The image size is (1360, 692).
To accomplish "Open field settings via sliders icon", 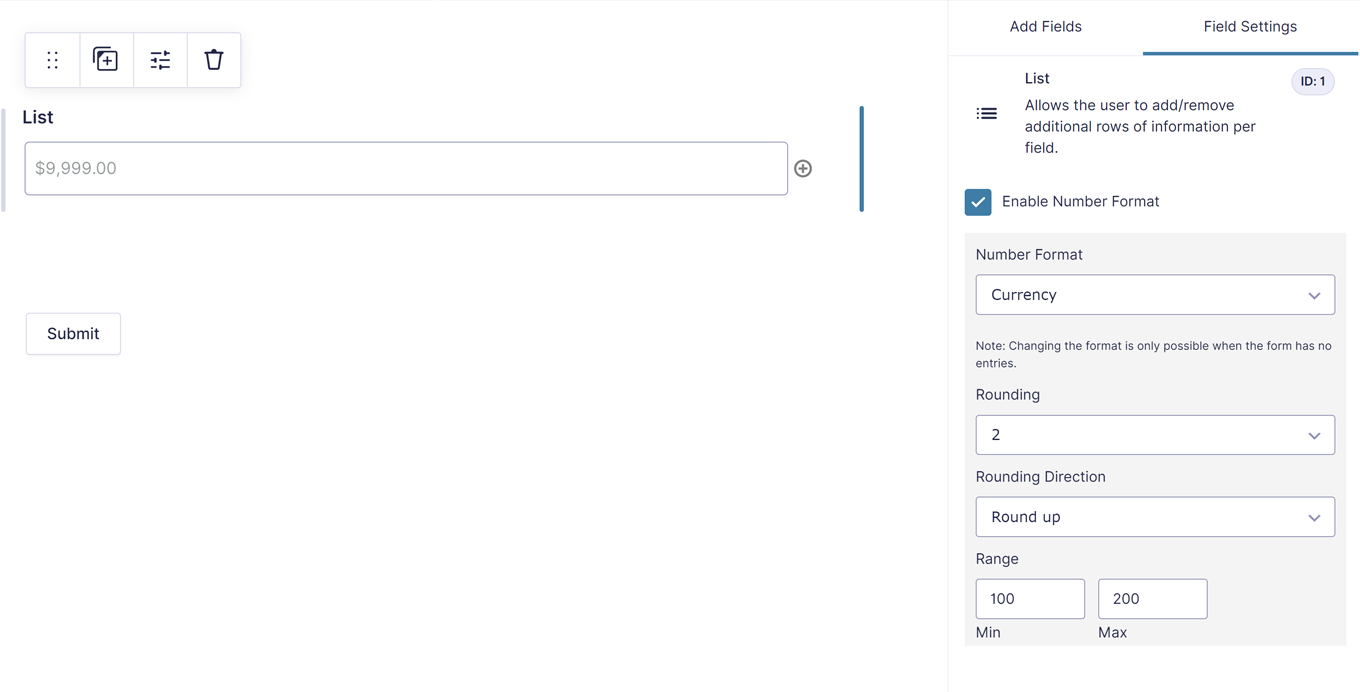I will point(160,60).
